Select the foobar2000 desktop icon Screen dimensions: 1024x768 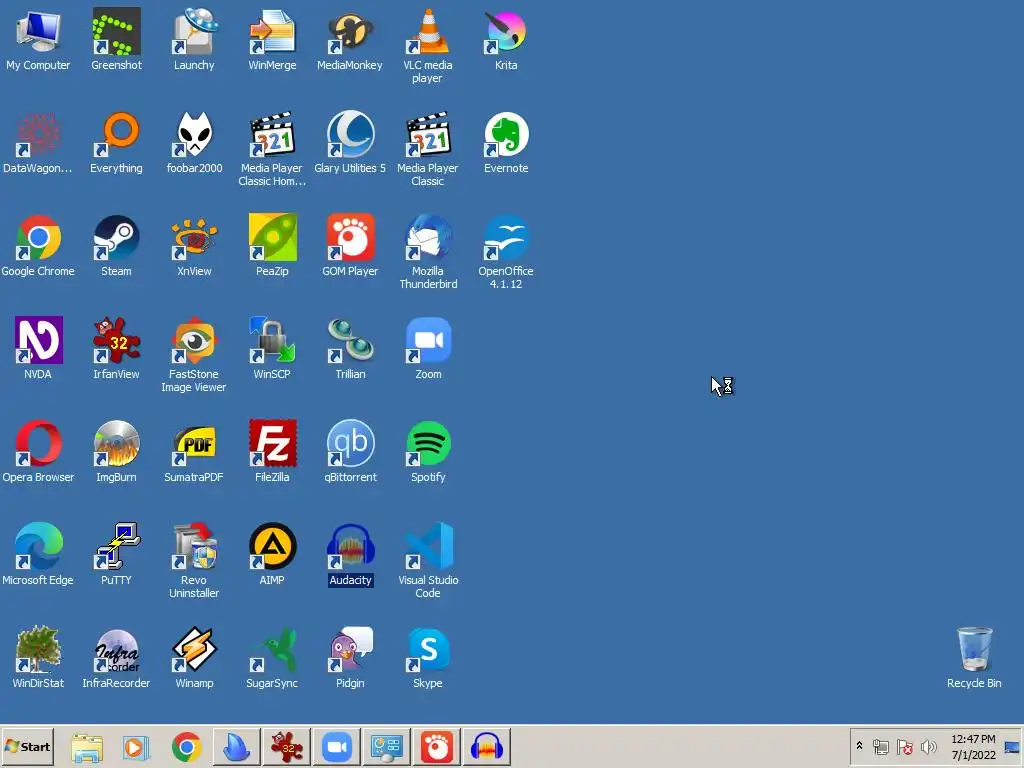(x=194, y=142)
